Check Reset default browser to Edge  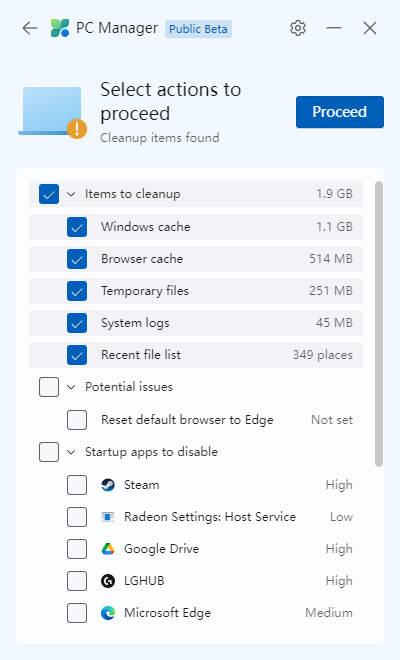coord(77,420)
